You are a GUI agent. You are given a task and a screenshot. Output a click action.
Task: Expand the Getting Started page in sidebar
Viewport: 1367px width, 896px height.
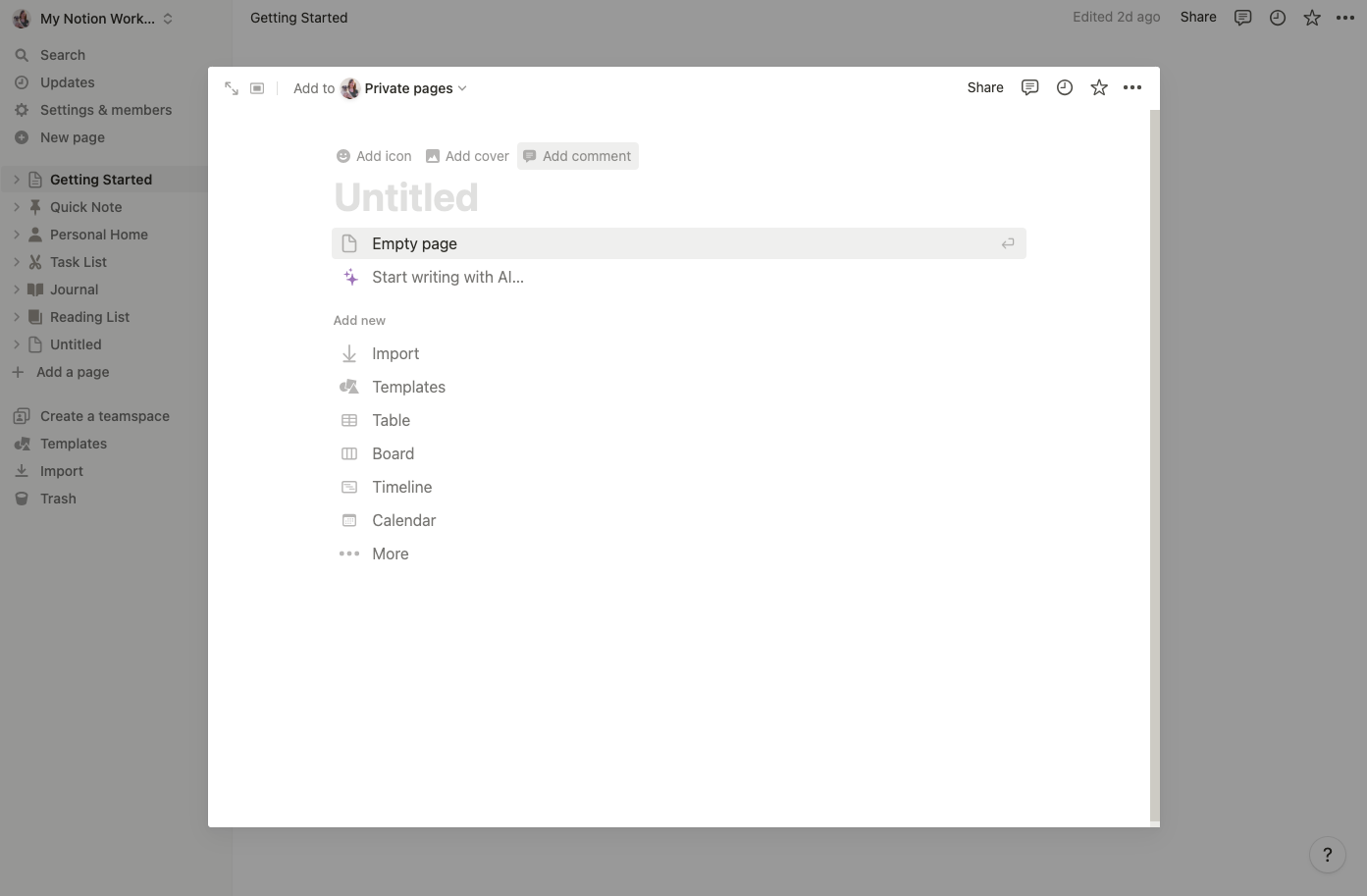click(17, 180)
